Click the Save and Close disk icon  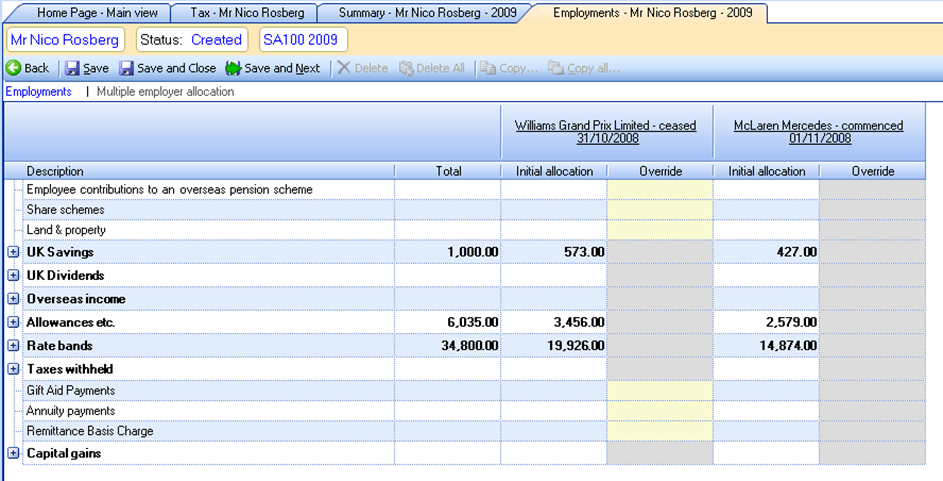[x=126, y=69]
